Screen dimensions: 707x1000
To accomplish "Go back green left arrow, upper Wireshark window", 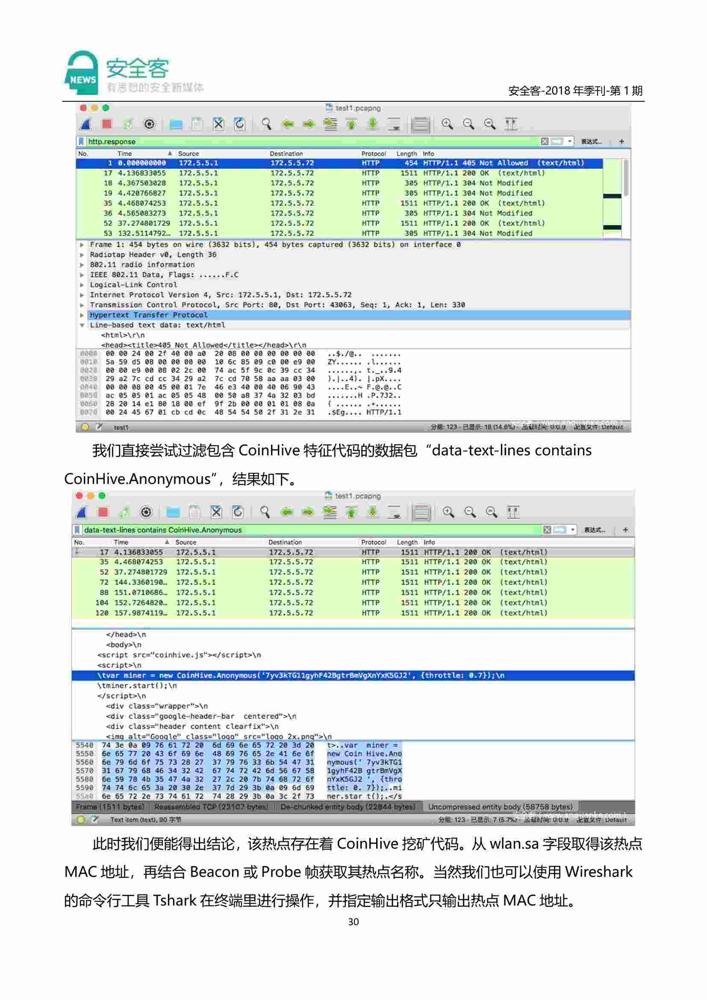I will pos(288,124).
